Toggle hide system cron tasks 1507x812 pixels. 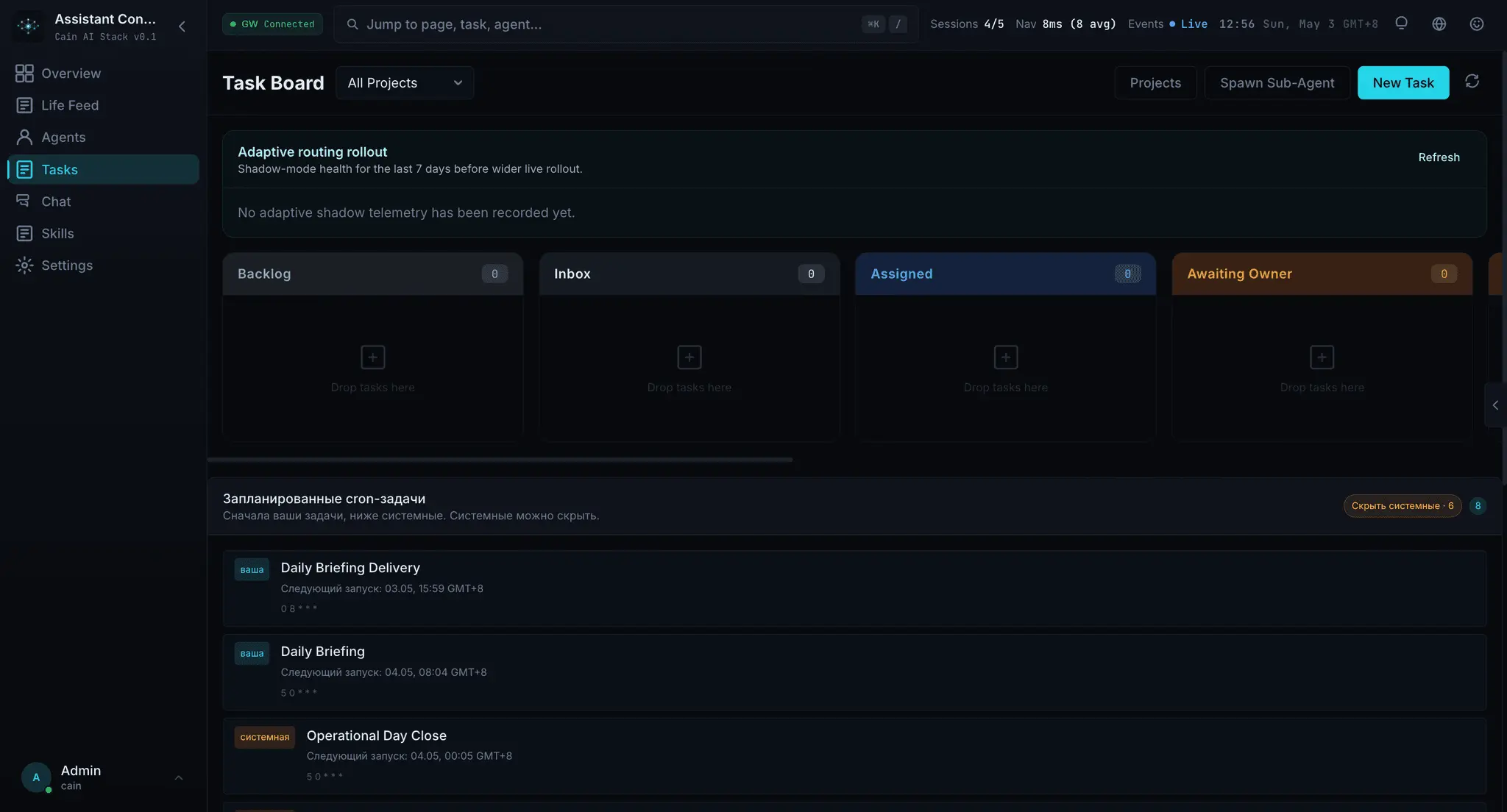[1403, 506]
